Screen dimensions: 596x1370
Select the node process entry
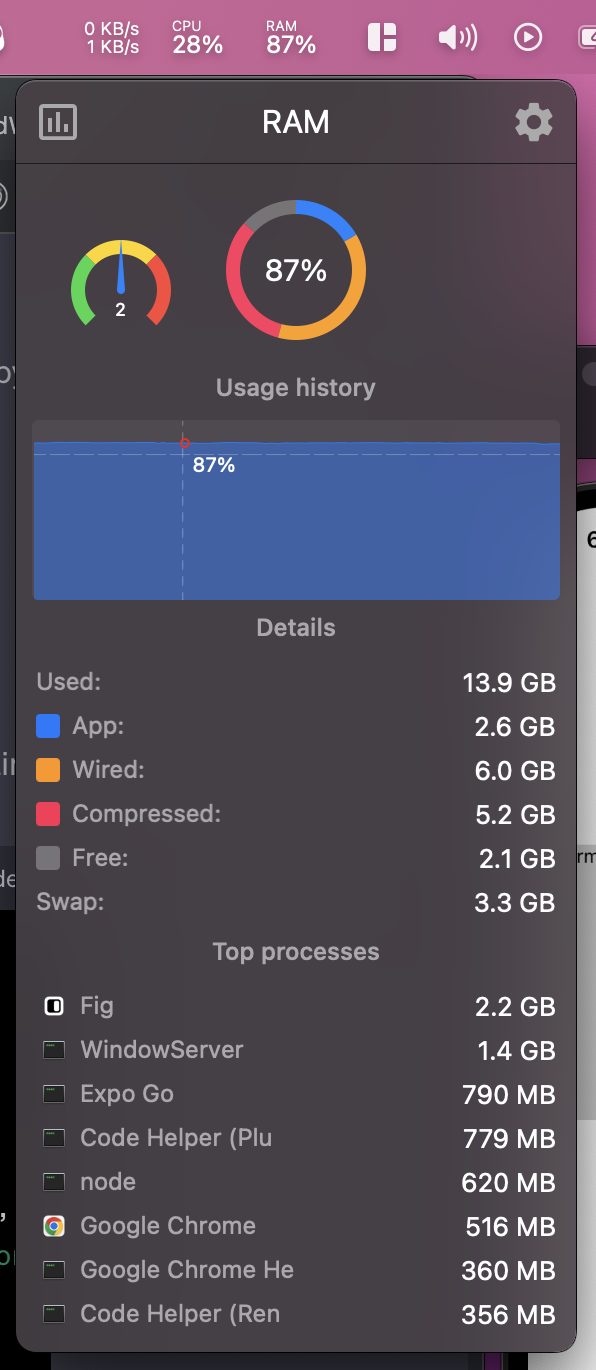[x=108, y=1182]
